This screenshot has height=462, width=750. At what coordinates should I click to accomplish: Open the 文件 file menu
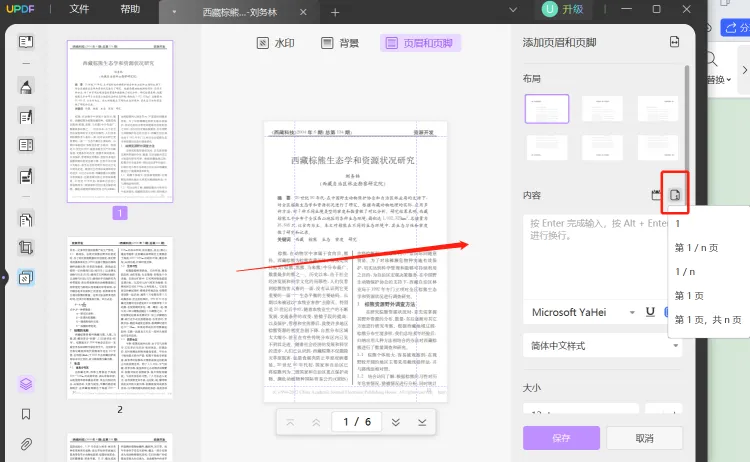pos(79,9)
